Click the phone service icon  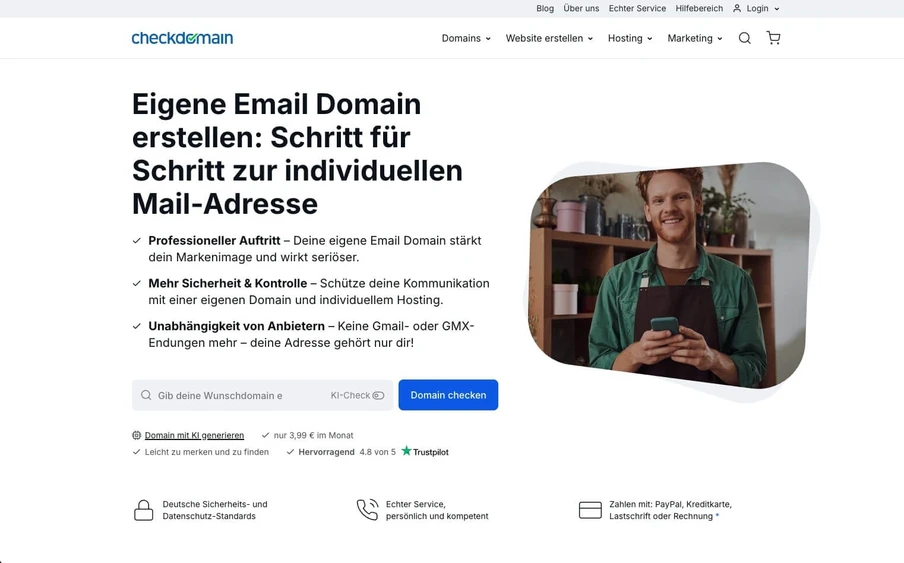point(367,509)
